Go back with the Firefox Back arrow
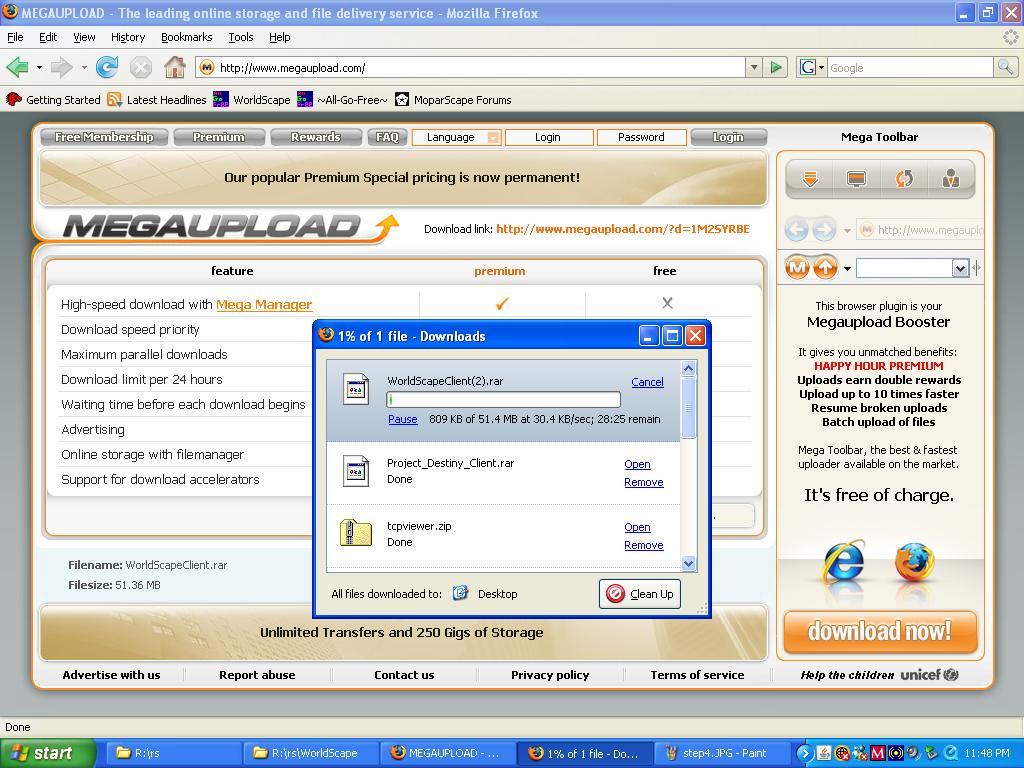The height and width of the screenshot is (768, 1024). coord(18,67)
